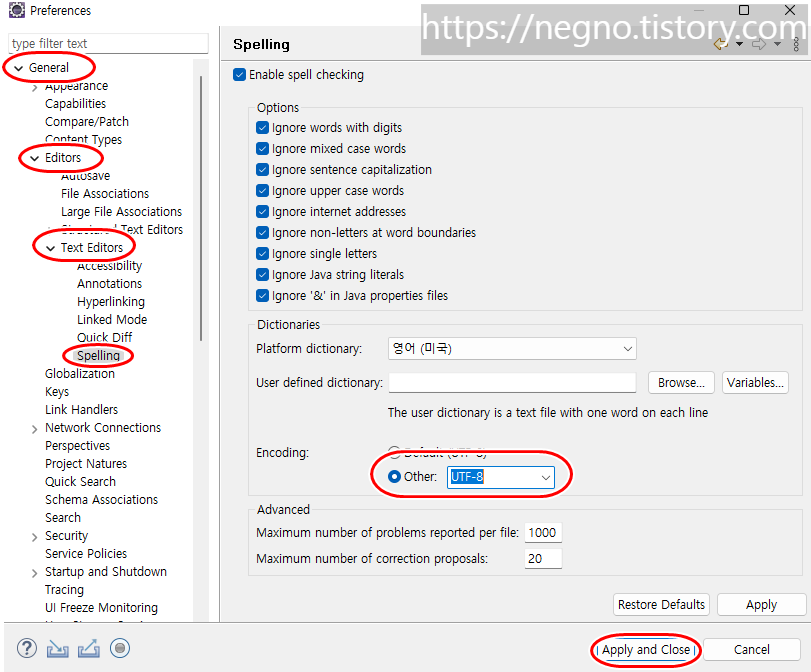This screenshot has height=672, width=811.
Task: Open the Platform dictionary dropdown
Action: [x=512, y=349]
